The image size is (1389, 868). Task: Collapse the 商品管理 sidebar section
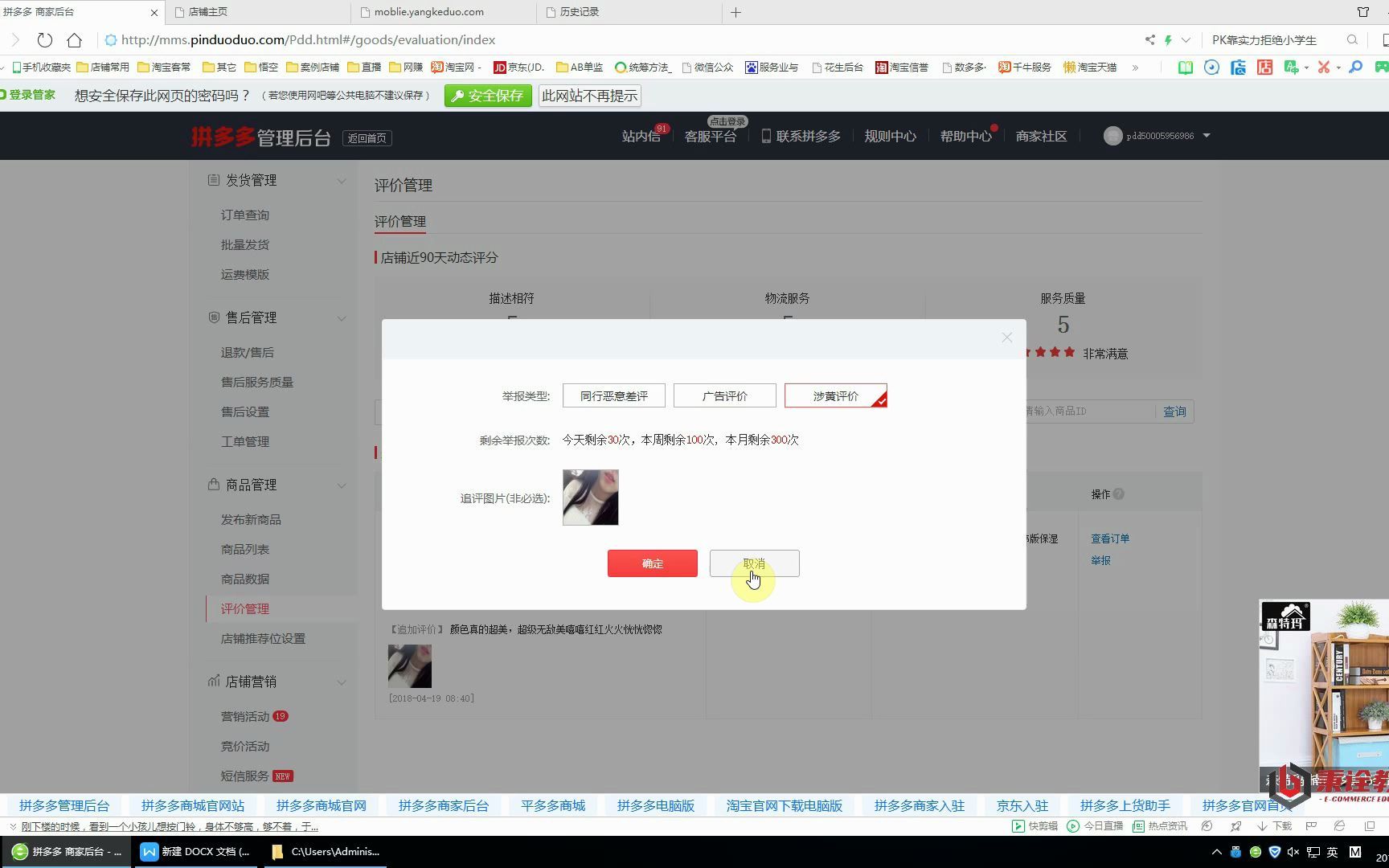pos(342,485)
